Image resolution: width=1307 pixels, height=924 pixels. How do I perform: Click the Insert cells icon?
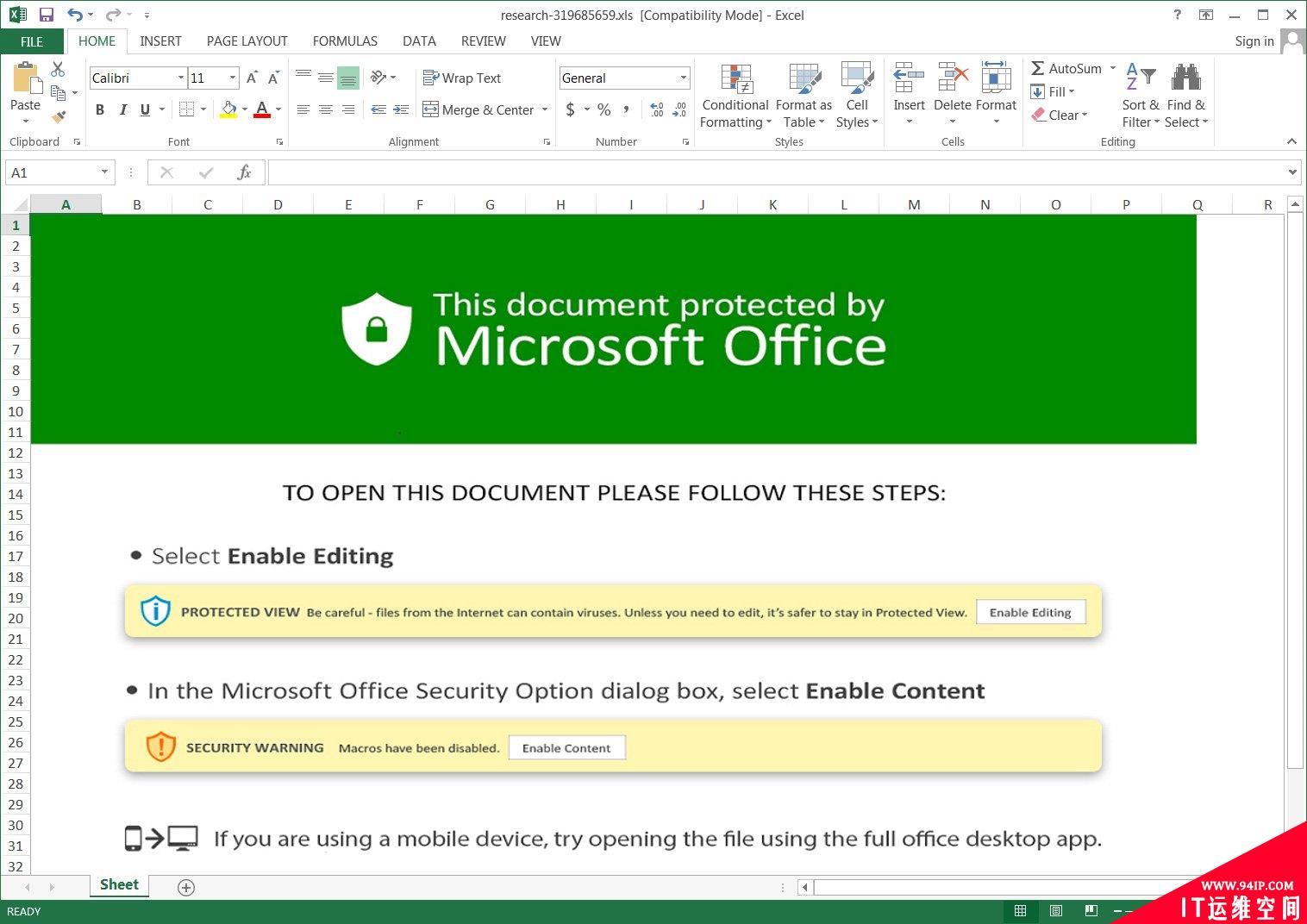click(x=909, y=78)
